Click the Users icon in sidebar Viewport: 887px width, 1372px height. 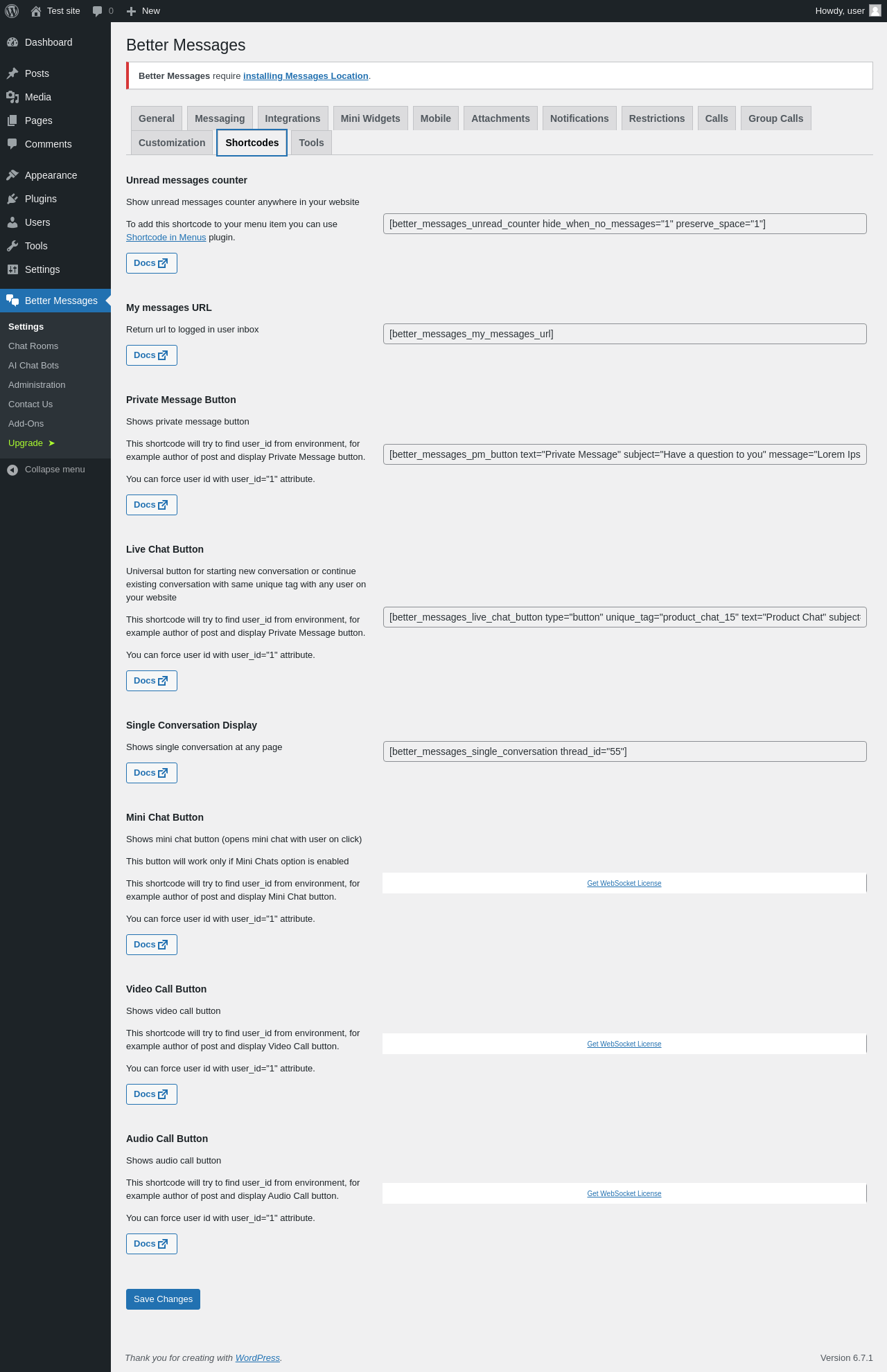(x=12, y=222)
